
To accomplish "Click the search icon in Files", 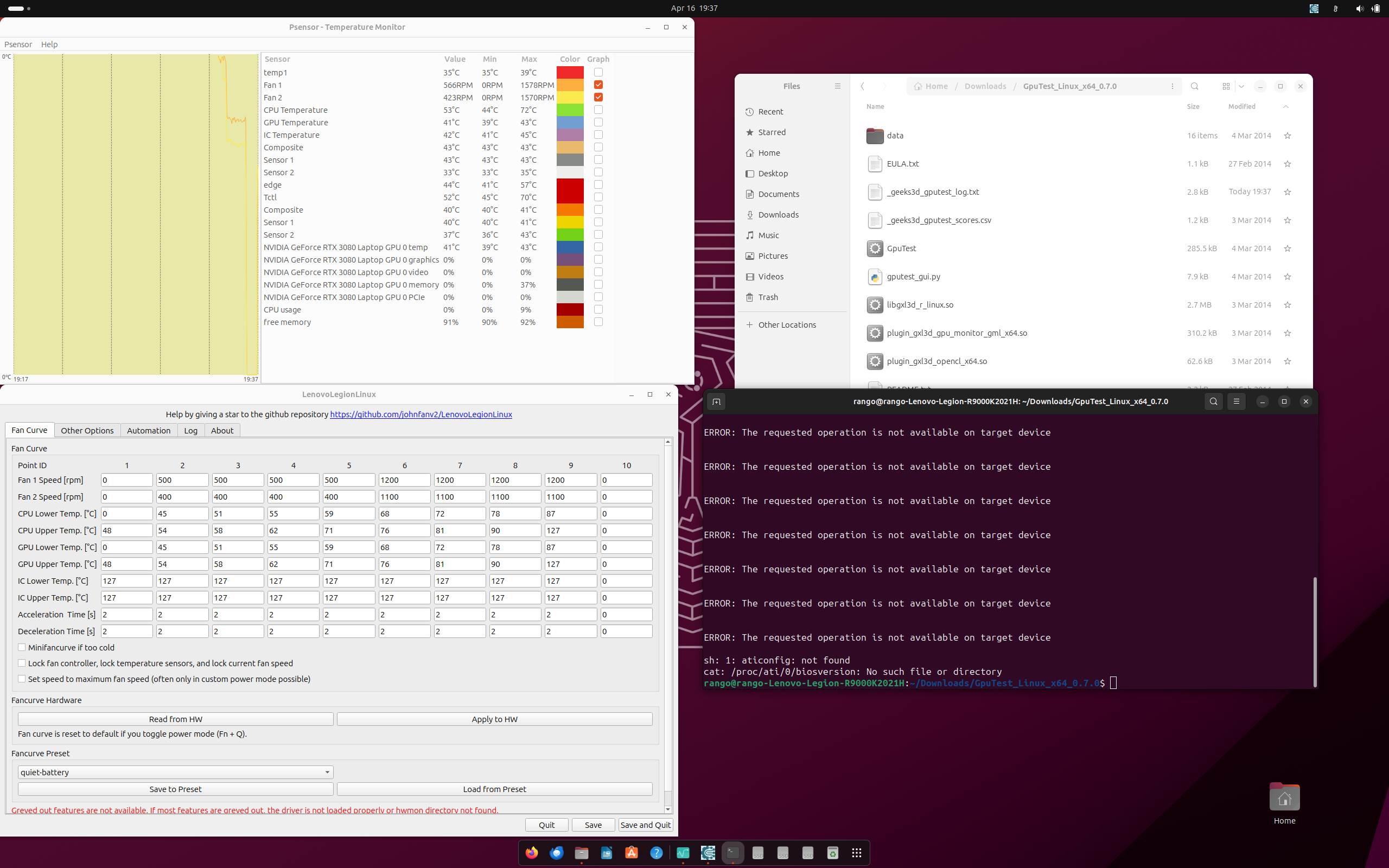I will coord(1194,86).
